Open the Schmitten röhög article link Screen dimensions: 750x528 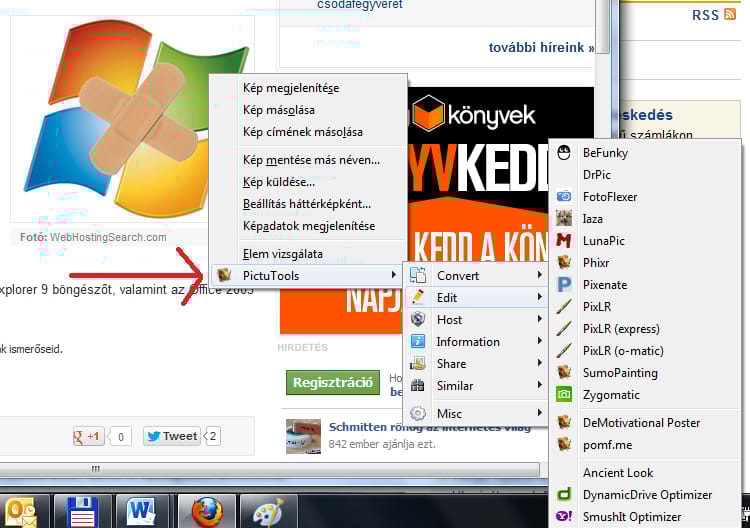coord(429,427)
